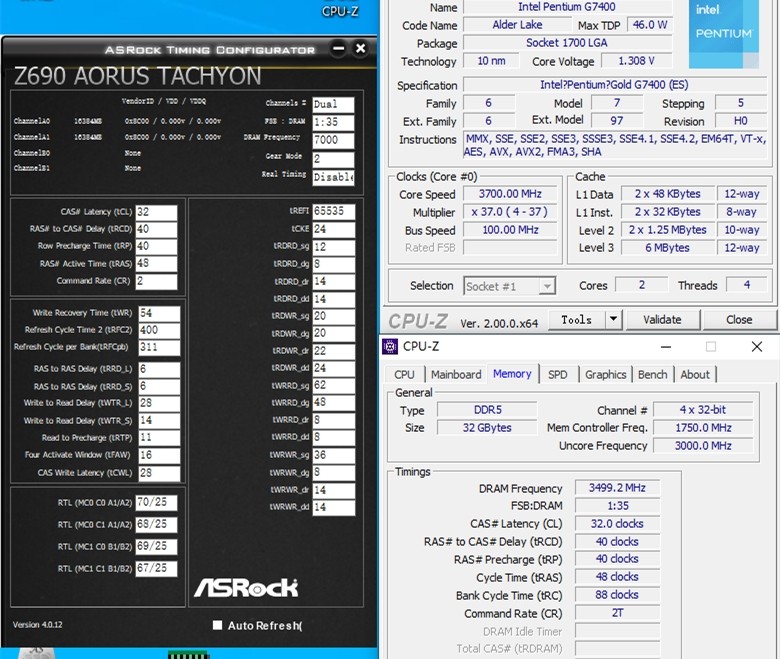This screenshot has height=659, width=780.
Task: Edit the Refresh Cycle Time 2 (tRFC2) field
Action: tap(159, 330)
